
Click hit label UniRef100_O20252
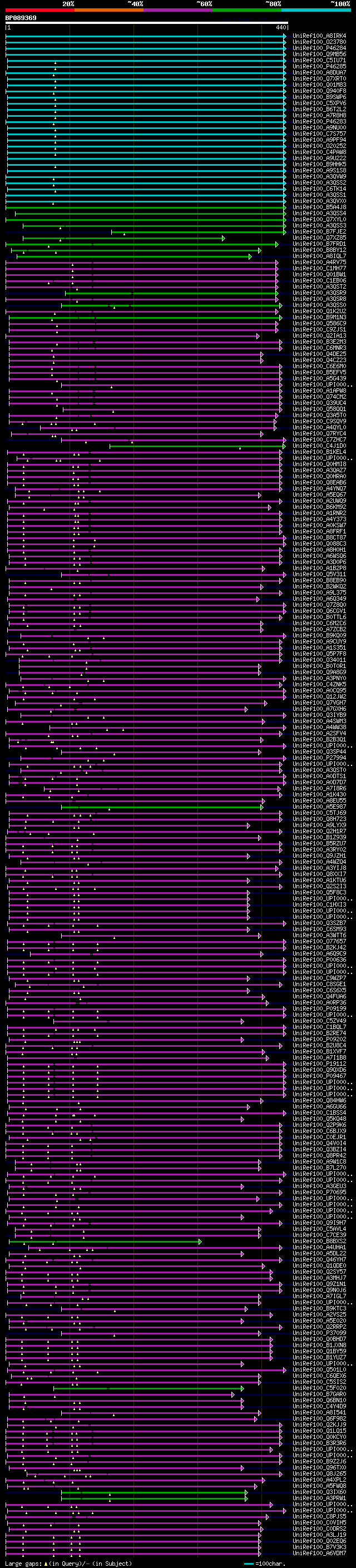click(319, 146)
